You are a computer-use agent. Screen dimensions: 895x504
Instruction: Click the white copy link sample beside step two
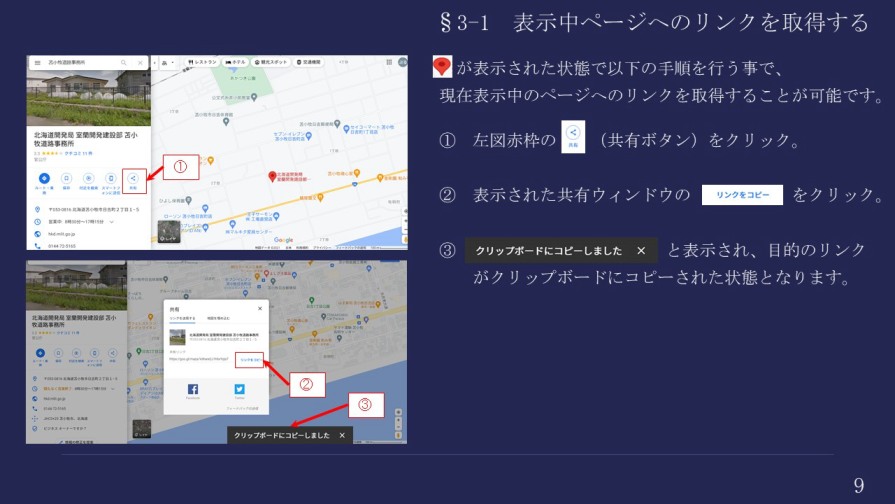click(741, 195)
